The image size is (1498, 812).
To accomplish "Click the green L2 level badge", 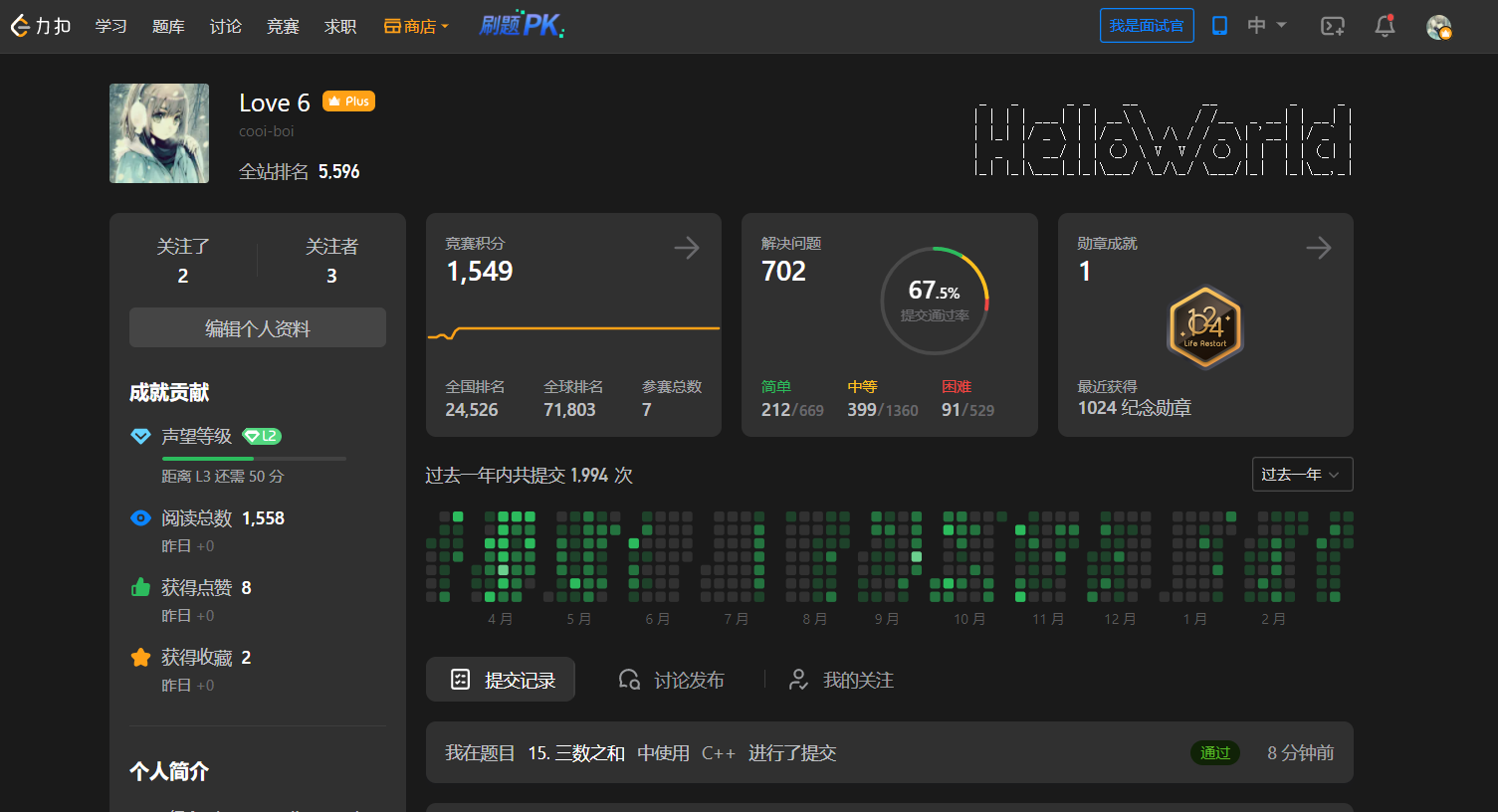I will (262, 436).
